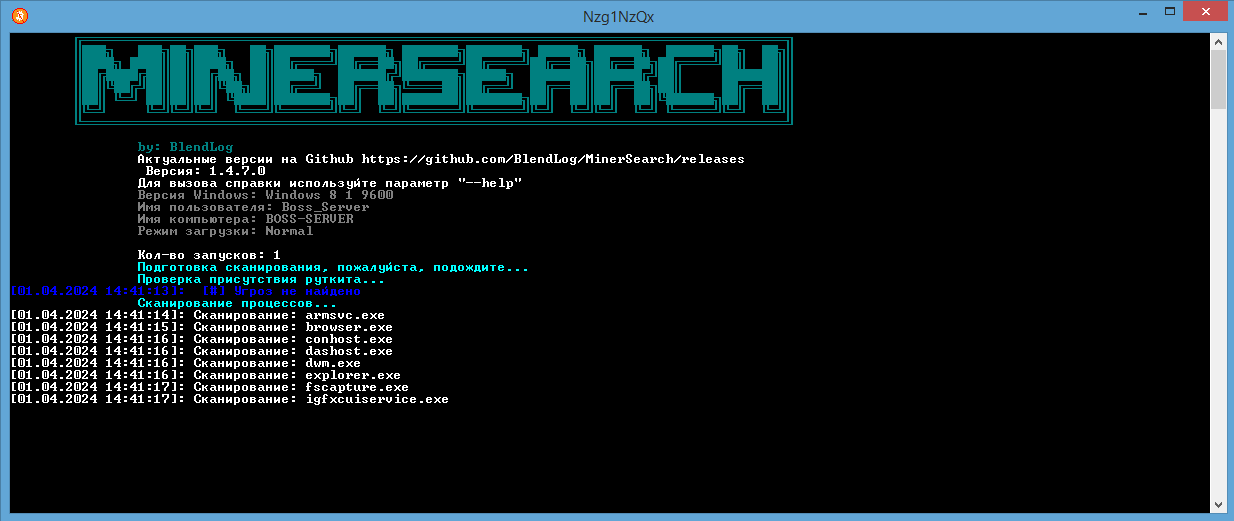Image resolution: width=1234 pixels, height=521 pixels.
Task: Click the igfxcuiservice.exe scan entry
Action: coord(229,399)
